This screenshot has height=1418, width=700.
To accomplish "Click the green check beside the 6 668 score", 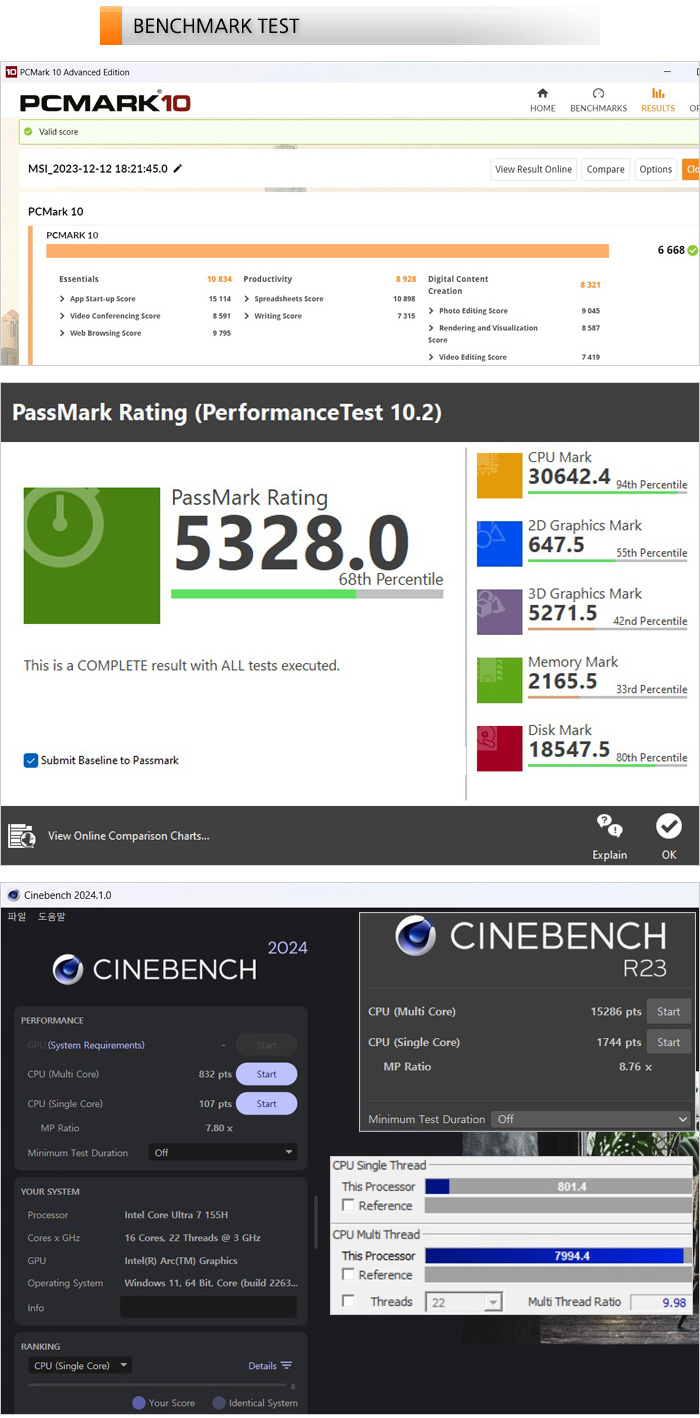I will point(693,250).
